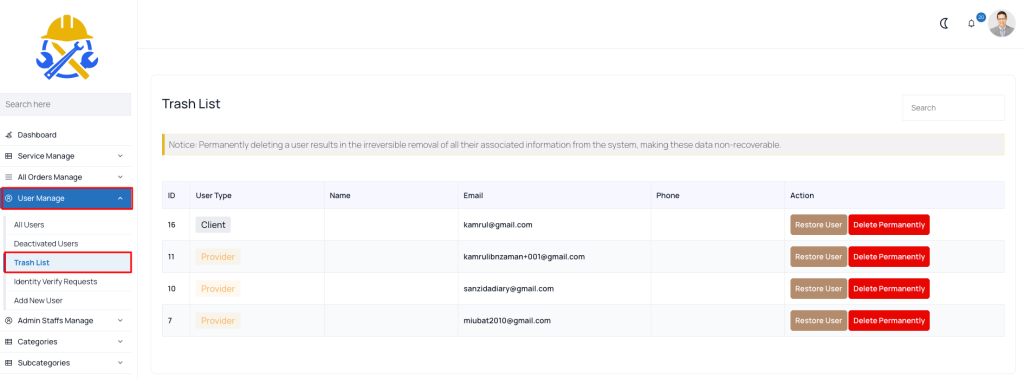Select Trash List submenu item

coord(68,263)
